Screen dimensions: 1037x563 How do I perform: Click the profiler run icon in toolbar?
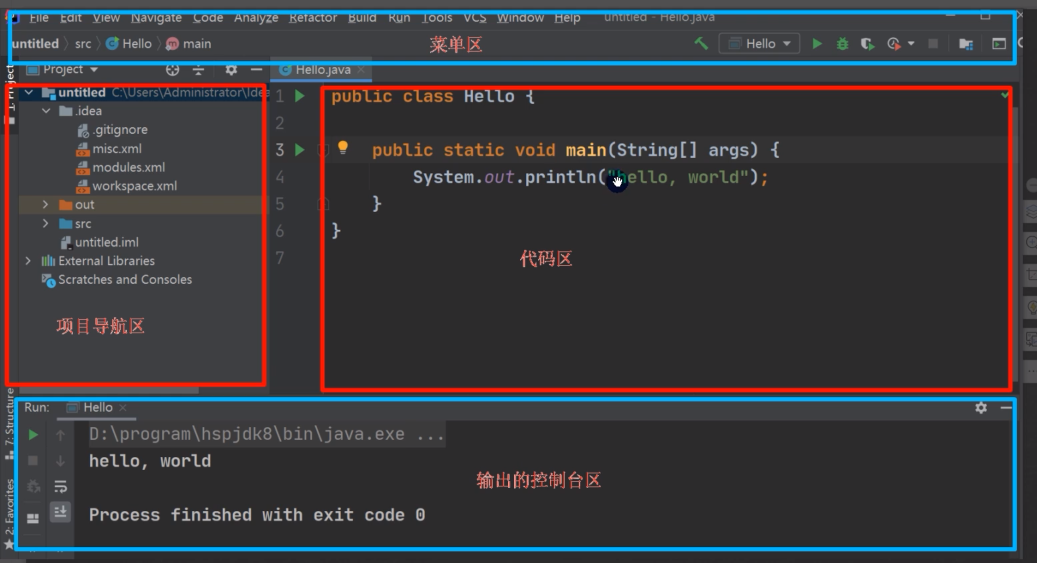893,44
